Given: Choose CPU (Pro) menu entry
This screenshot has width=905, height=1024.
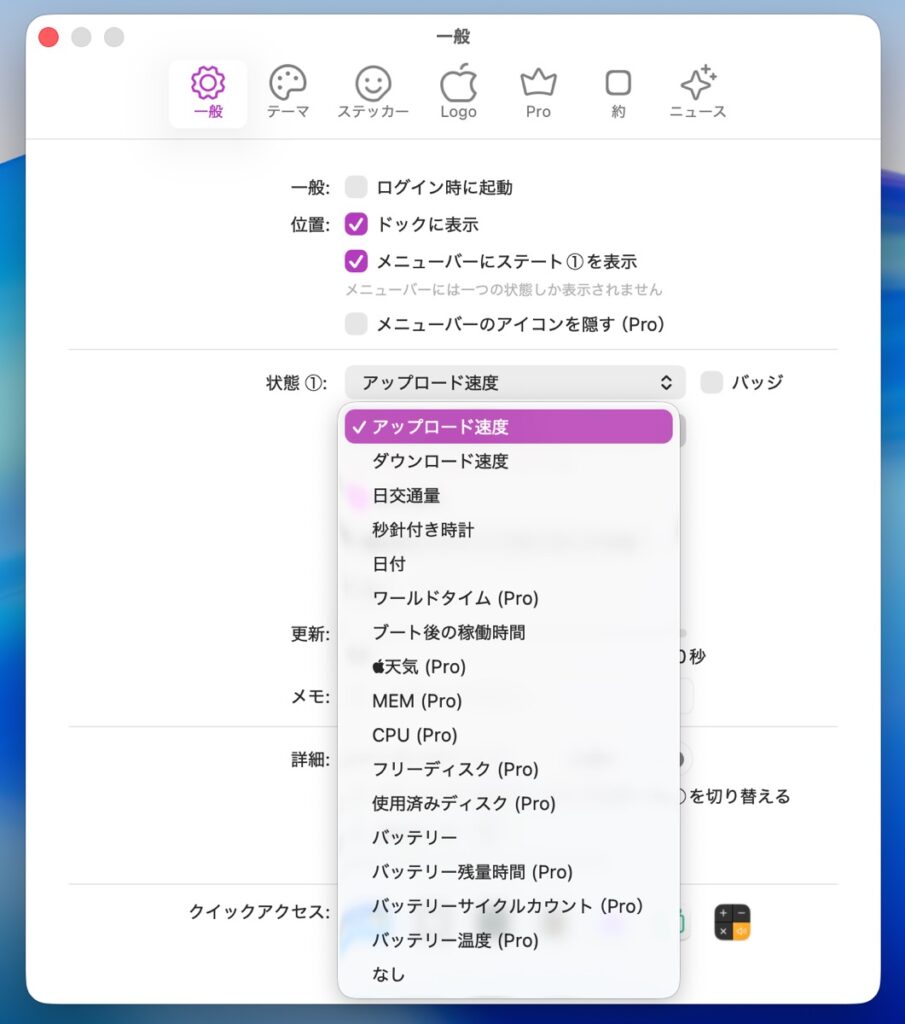Looking at the screenshot, I should click(x=414, y=735).
